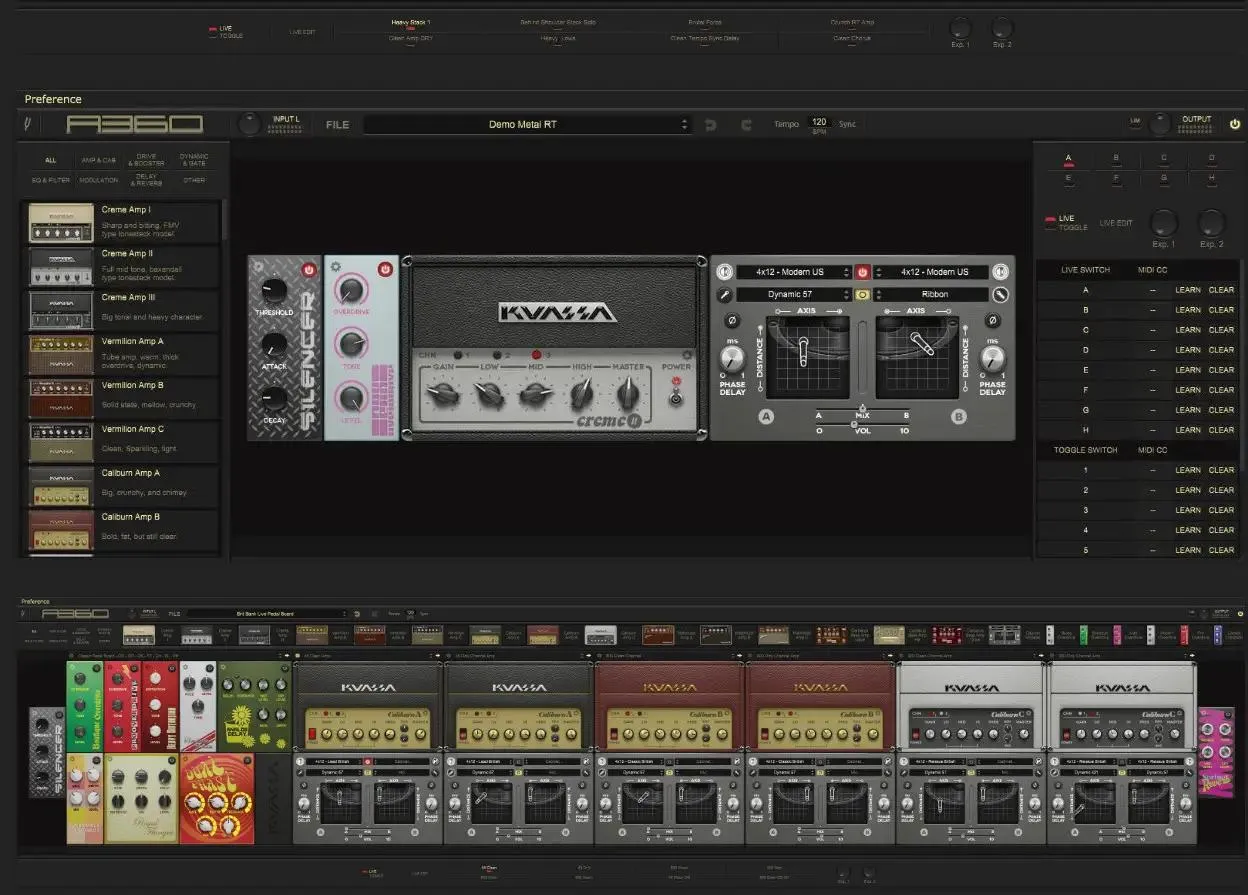Invert phase on cabinet B with the Ø button
This screenshot has height=895, width=1248.
click(x=992, y=321)
